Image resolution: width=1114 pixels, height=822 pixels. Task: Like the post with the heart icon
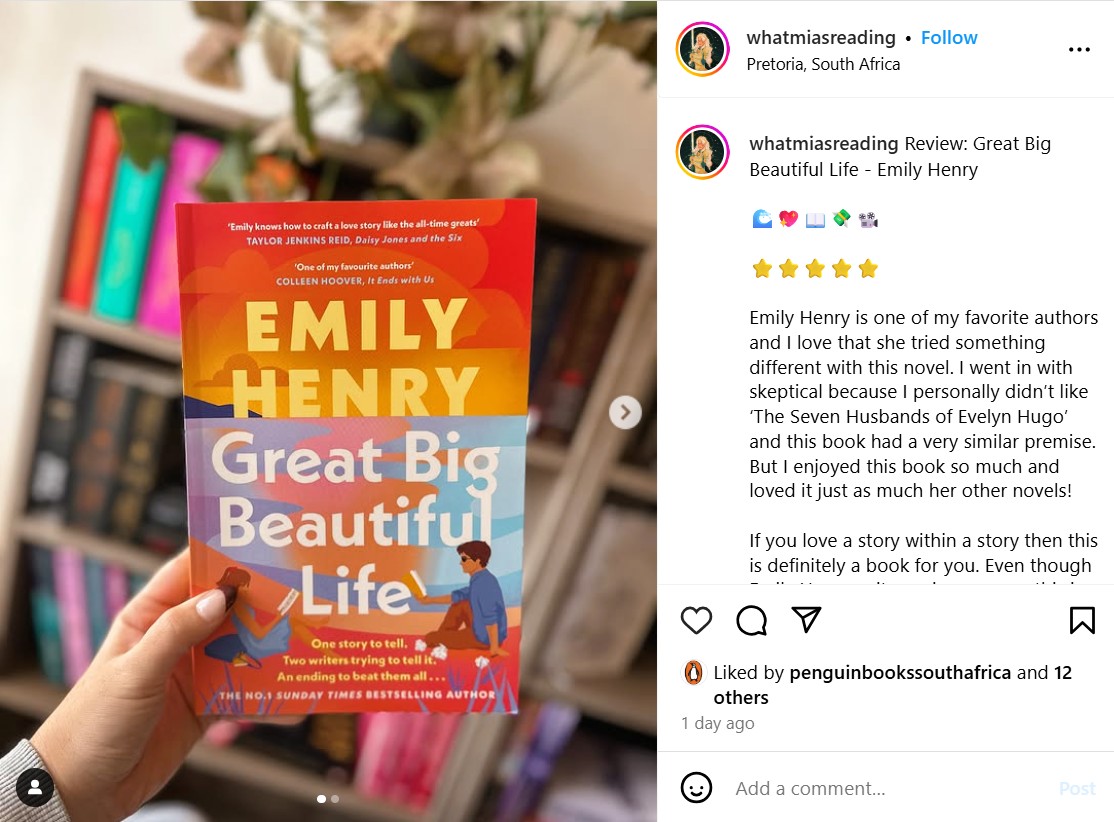pos(696,620)
